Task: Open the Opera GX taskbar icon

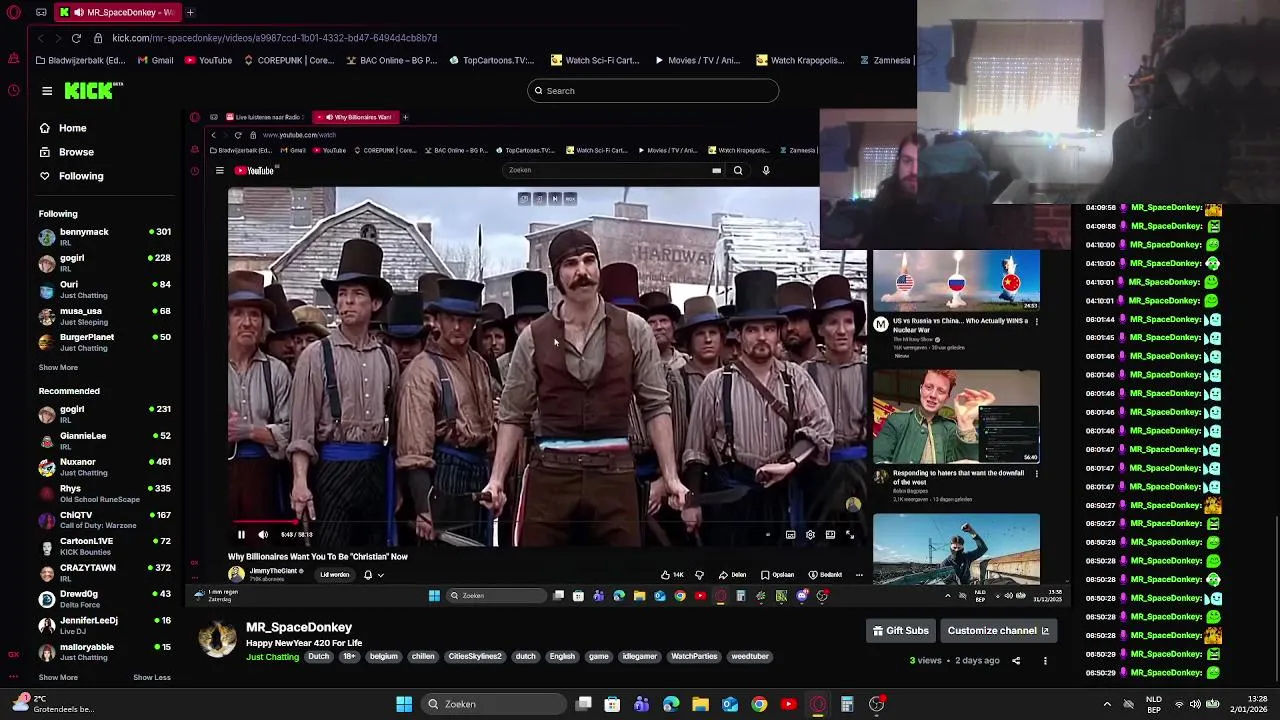Action: pyautogui.click(x=818, y=704)
